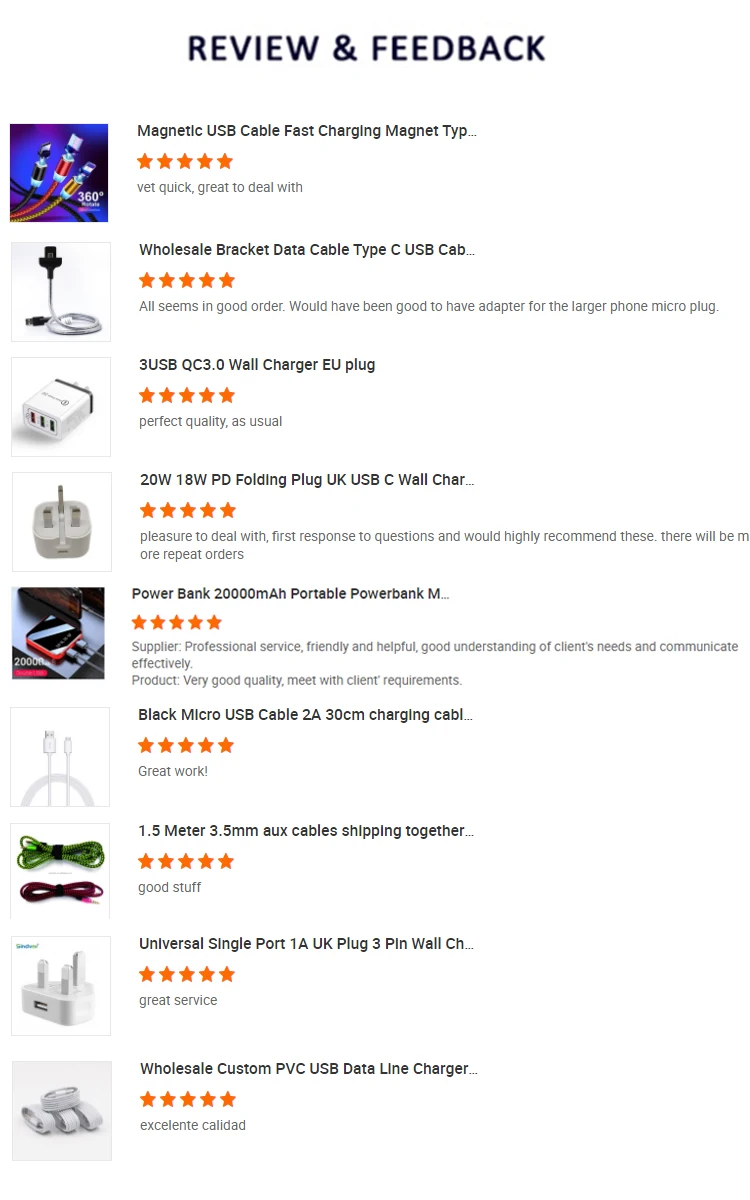The image size is (750, 1200).
Task: Open the 20W PD Folding Plug image
Action: 62,522
